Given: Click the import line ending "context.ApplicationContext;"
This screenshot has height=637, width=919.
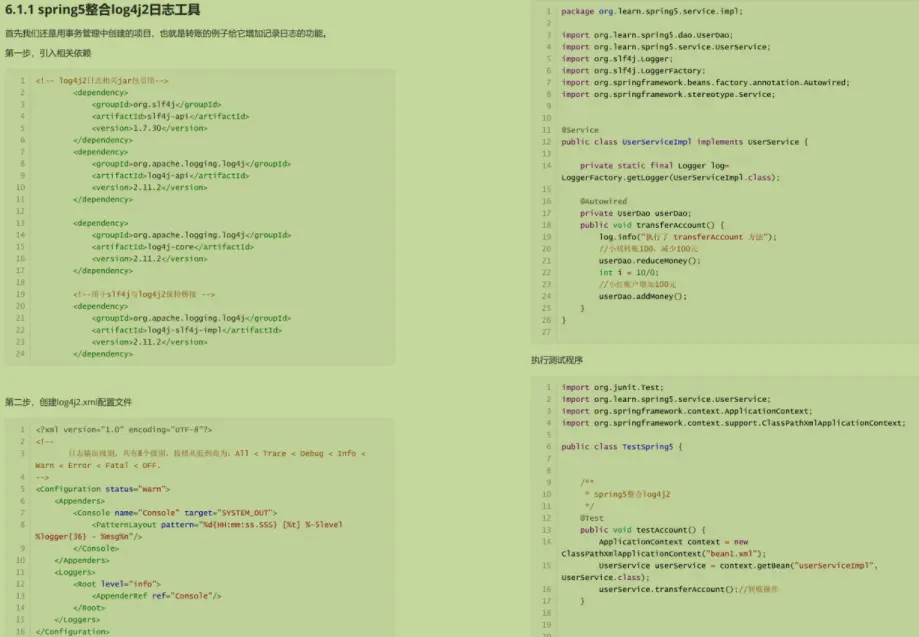Looking at the screenshot, I should coord(687,411).
